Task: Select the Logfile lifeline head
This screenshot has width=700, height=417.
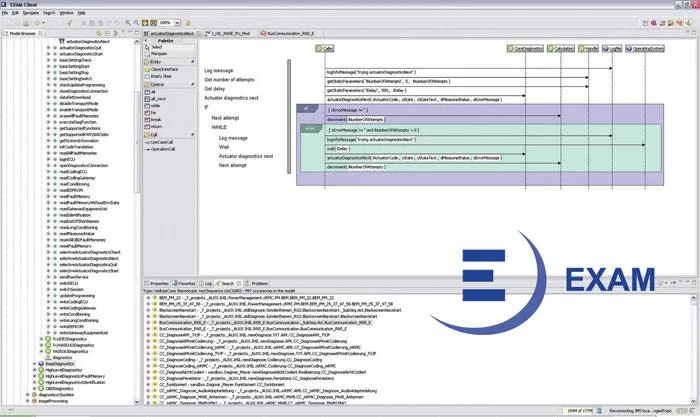Action: coord(612,48)
